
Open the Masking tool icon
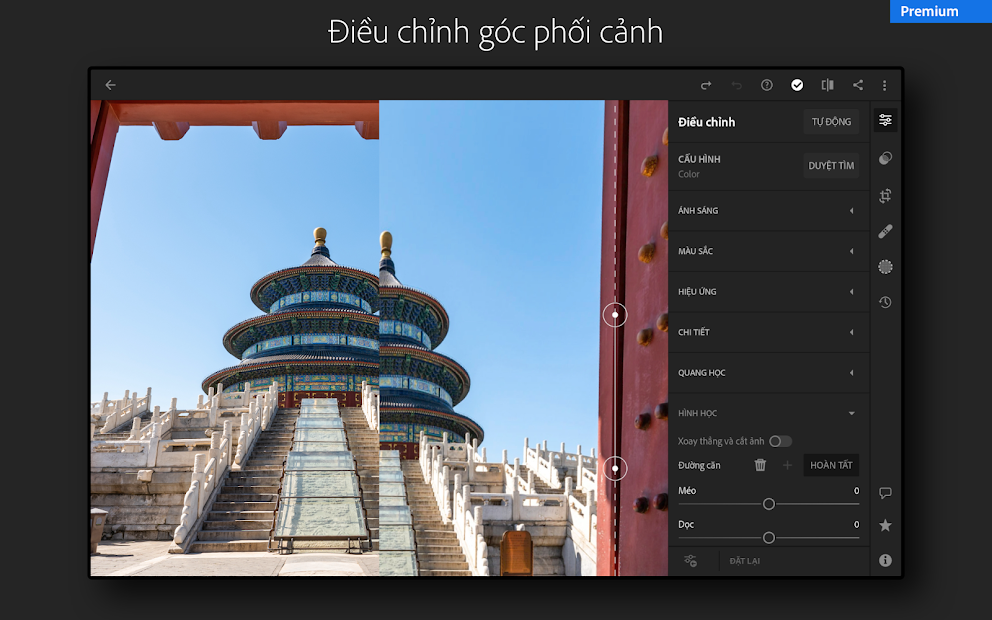point(885,266)
